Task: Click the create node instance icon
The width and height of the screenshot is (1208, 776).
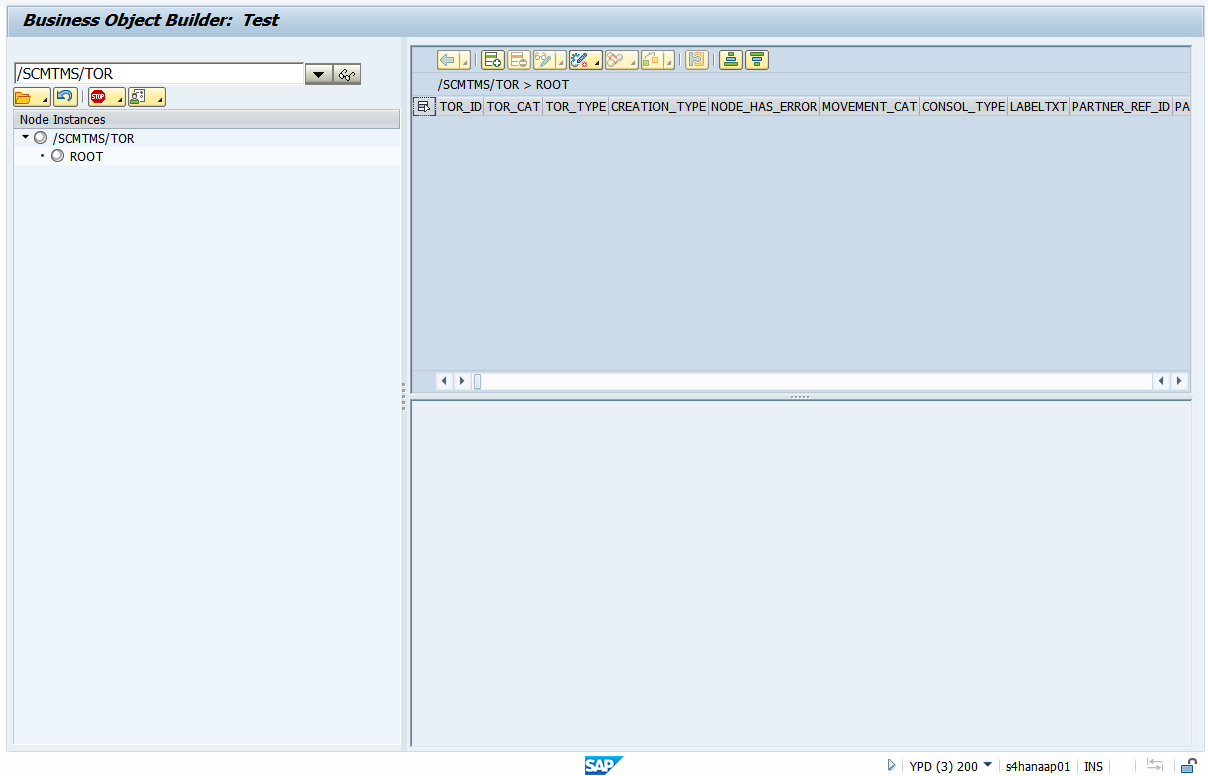Action: coord(493,60)
